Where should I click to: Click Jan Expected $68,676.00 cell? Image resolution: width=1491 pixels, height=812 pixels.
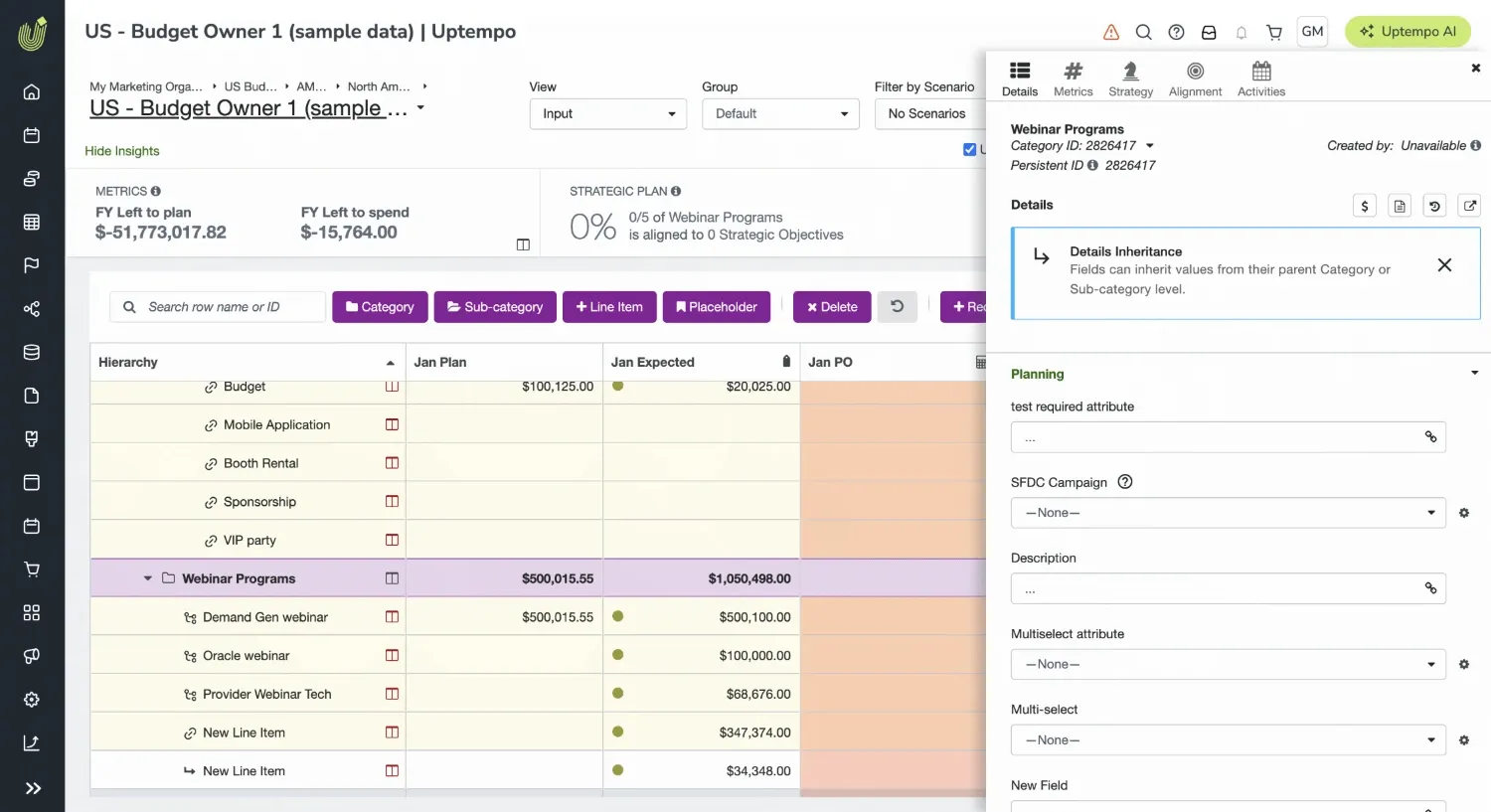[x=701, y=694]
